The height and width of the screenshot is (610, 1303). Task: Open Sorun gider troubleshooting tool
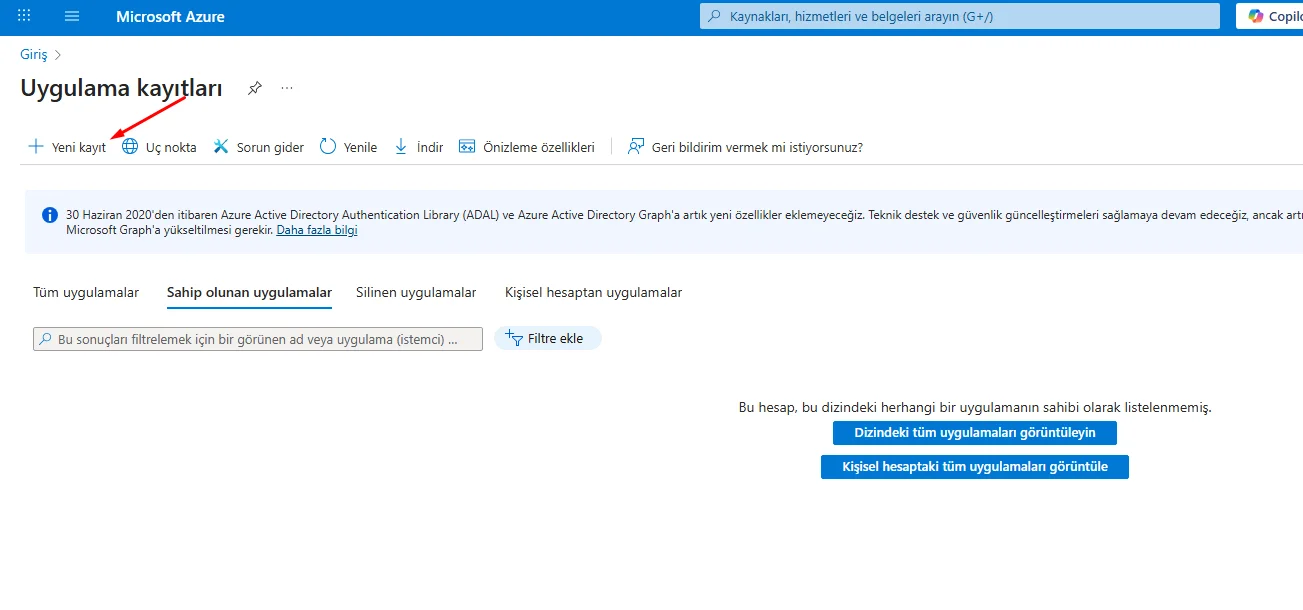click(220, 146)
